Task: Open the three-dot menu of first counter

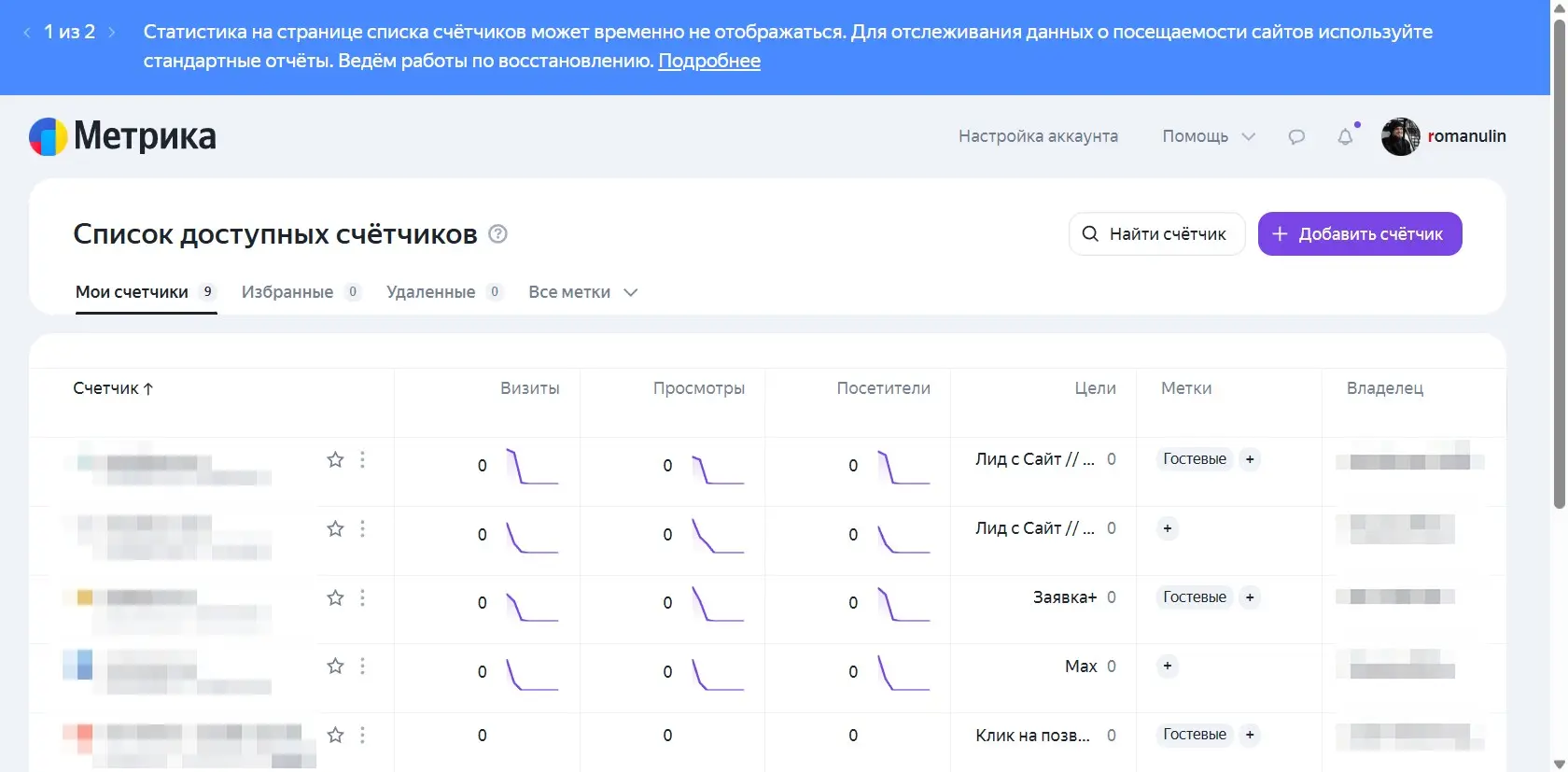Action: [362, 459]
